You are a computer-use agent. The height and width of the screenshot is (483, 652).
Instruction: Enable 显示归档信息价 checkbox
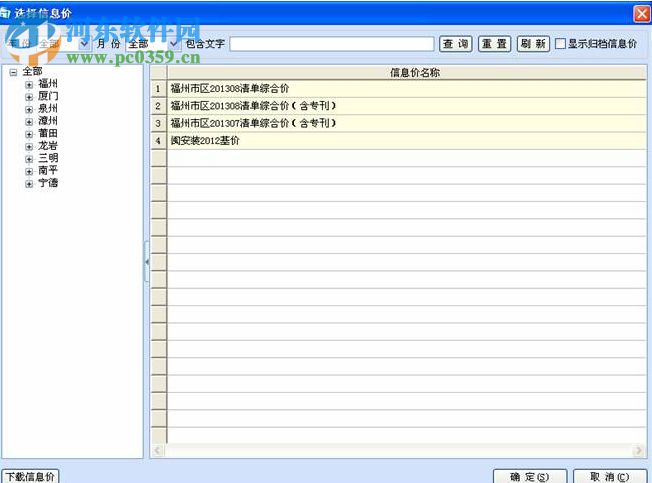pos(560,43)
